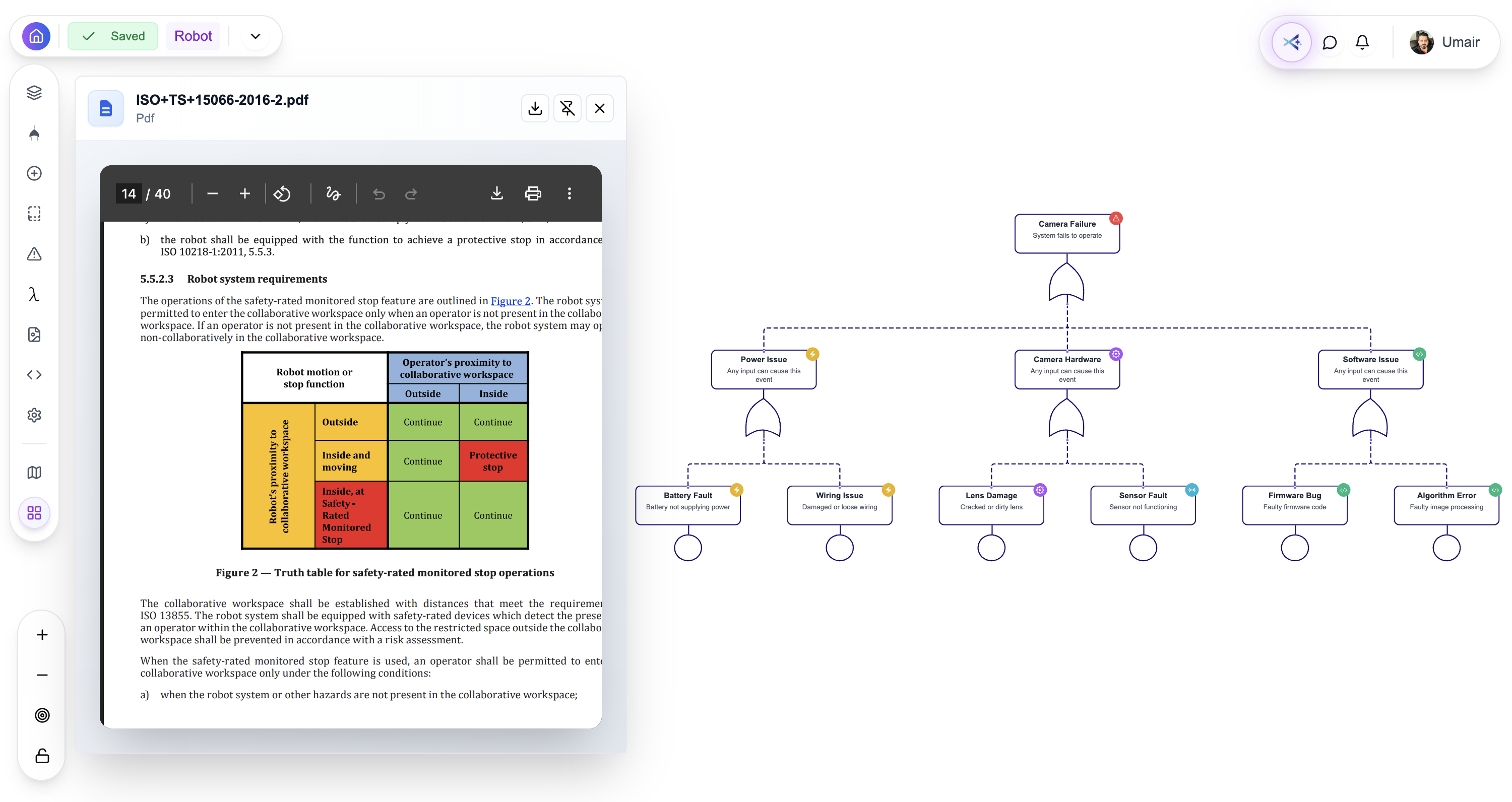
Task: Download the ISO+TS+15066-2016-2.pdf file
Action: (x=535, y=108)
